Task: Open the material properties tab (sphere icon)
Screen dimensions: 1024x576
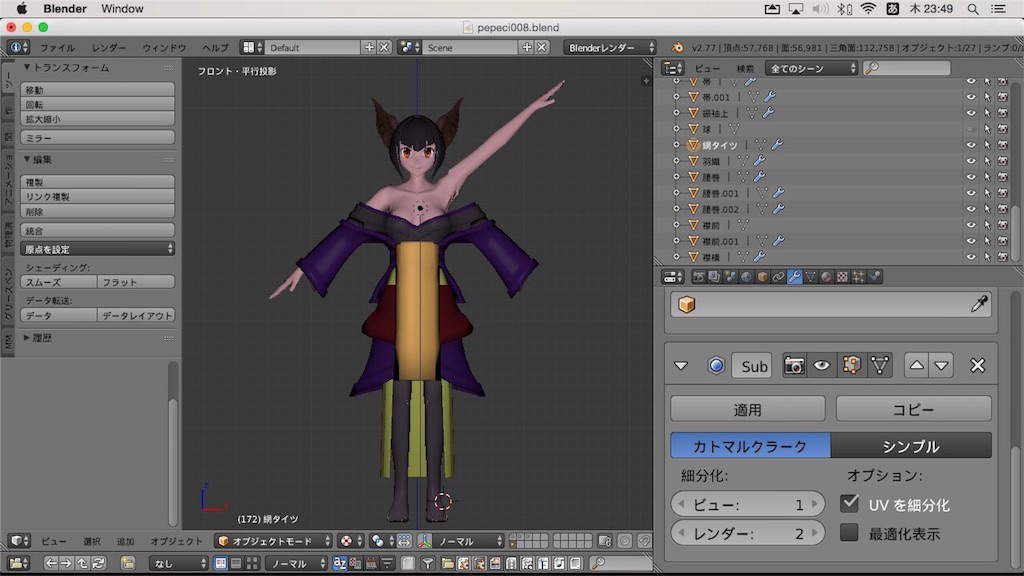Action: tap(826, 277)
